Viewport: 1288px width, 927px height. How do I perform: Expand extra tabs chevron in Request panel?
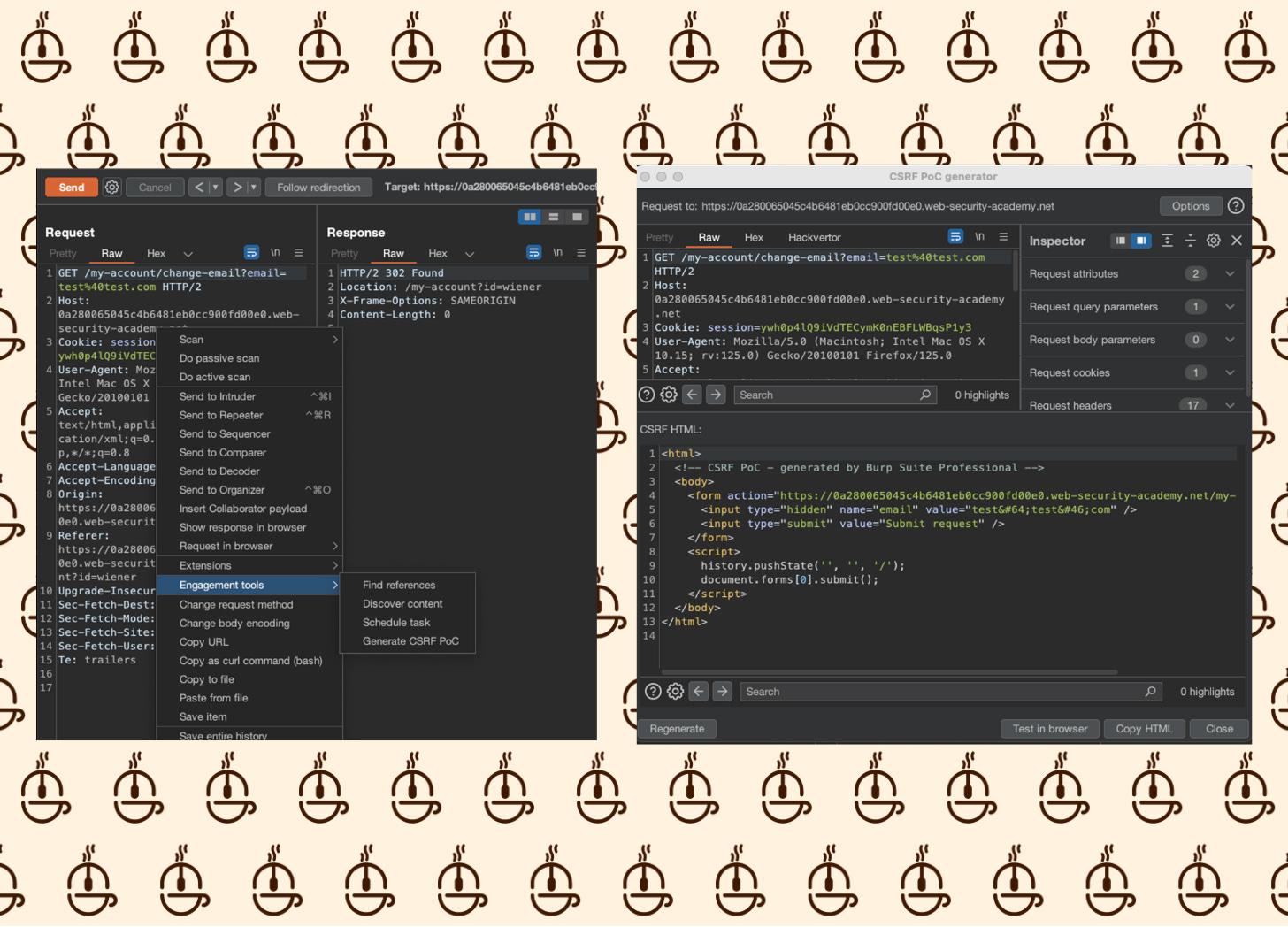point(188,254)
